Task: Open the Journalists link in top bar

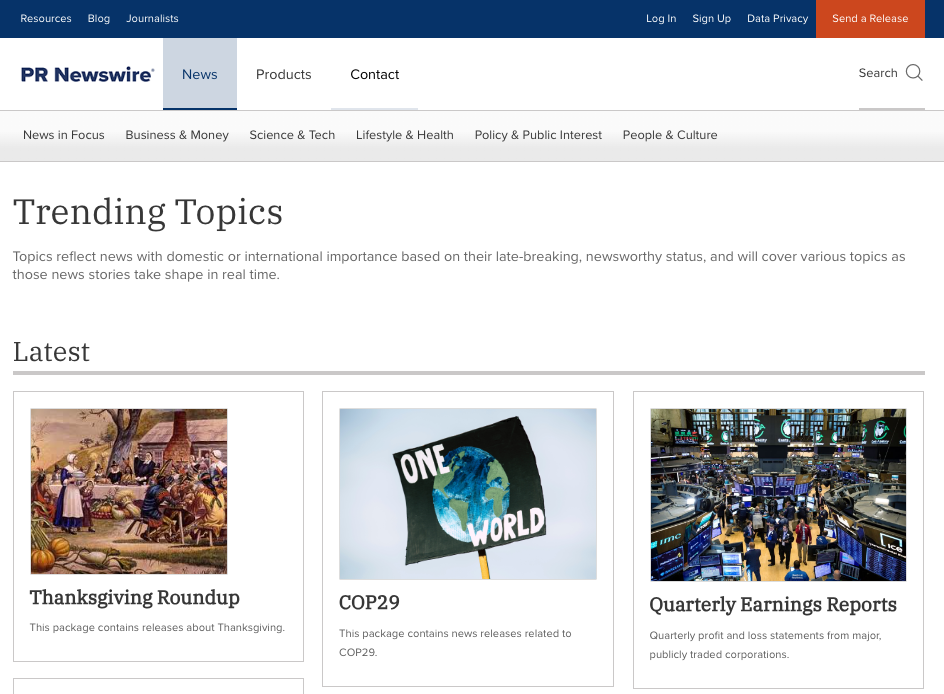Action: click(x=152, y=19)
